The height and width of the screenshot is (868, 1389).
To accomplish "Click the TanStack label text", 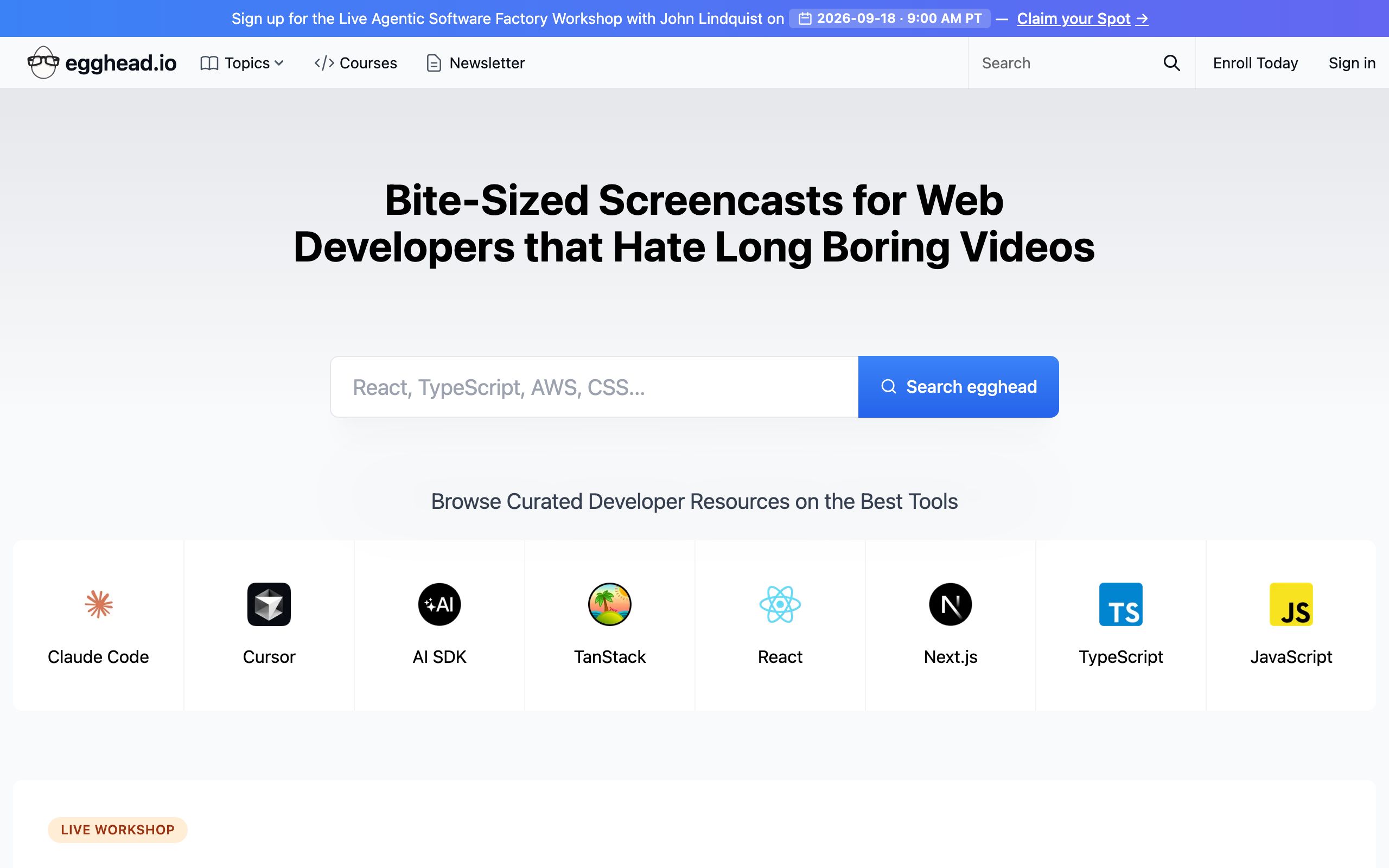I will coord(609,657).
